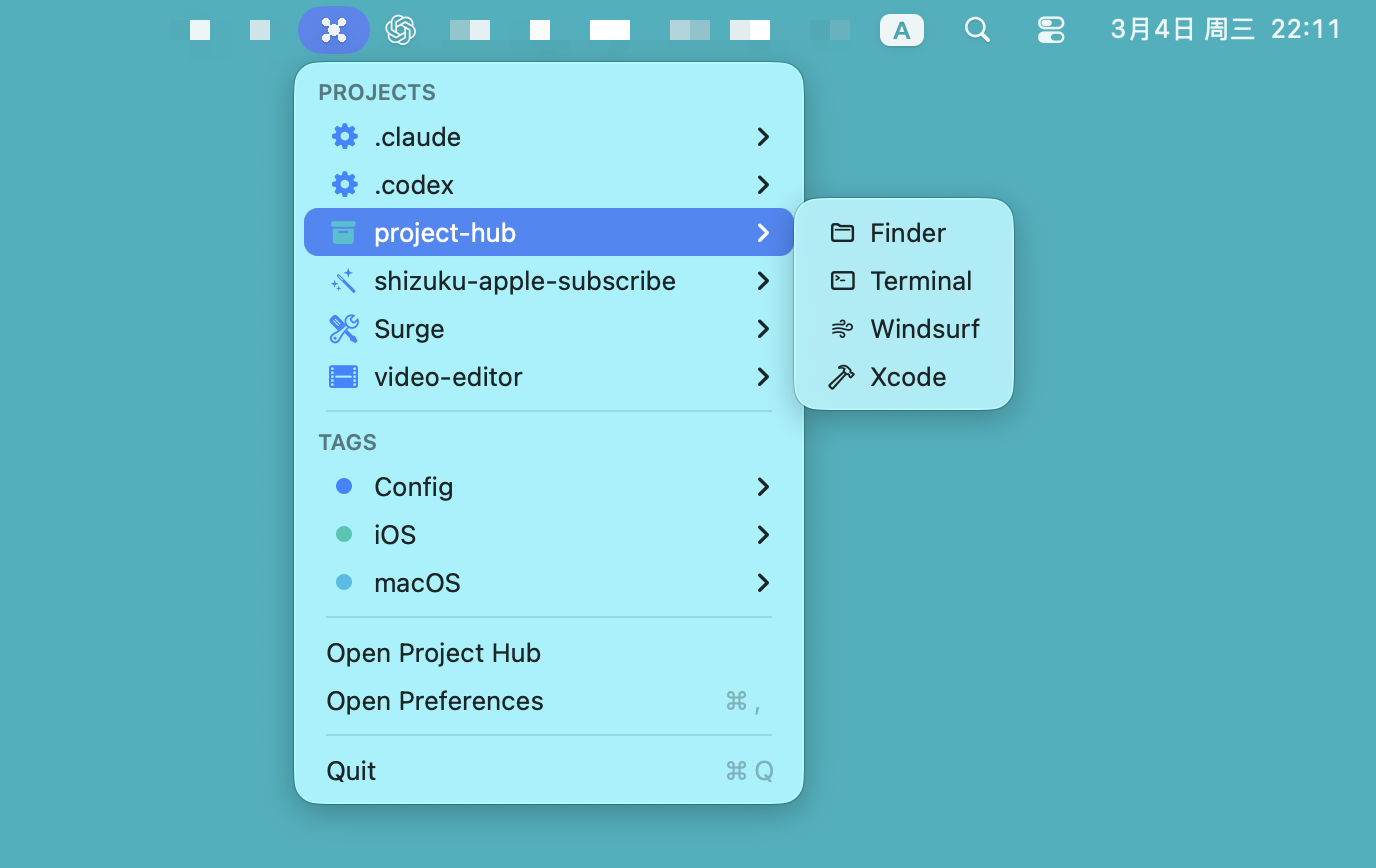Expand the Surge submenu chevron

click(763, 328)
